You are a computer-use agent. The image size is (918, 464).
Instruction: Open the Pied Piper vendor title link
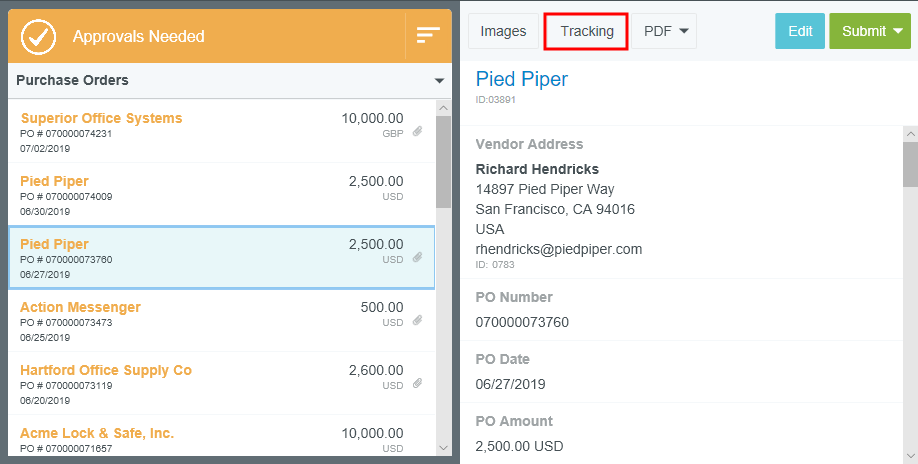[521, 79]
